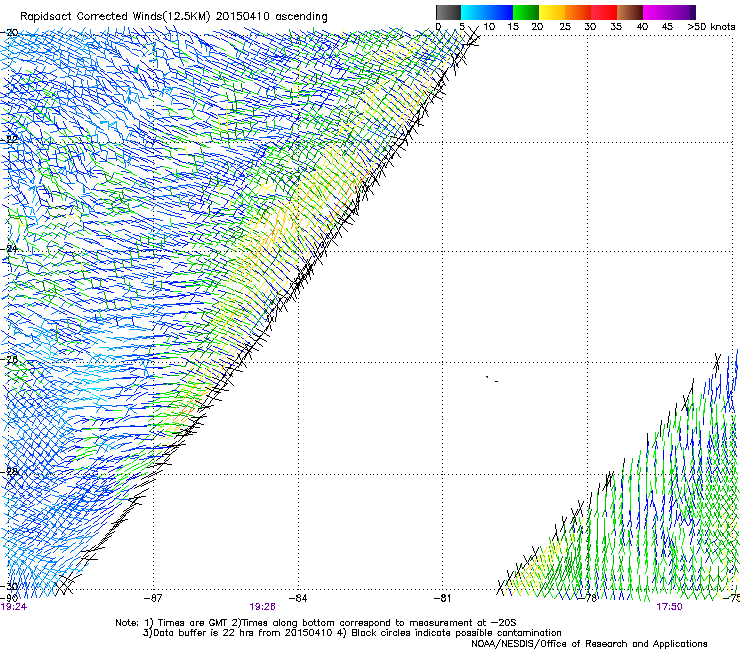740x650 pixels.
Task: Click the note line 'Times are GMT'
Action: pos(192,623)
